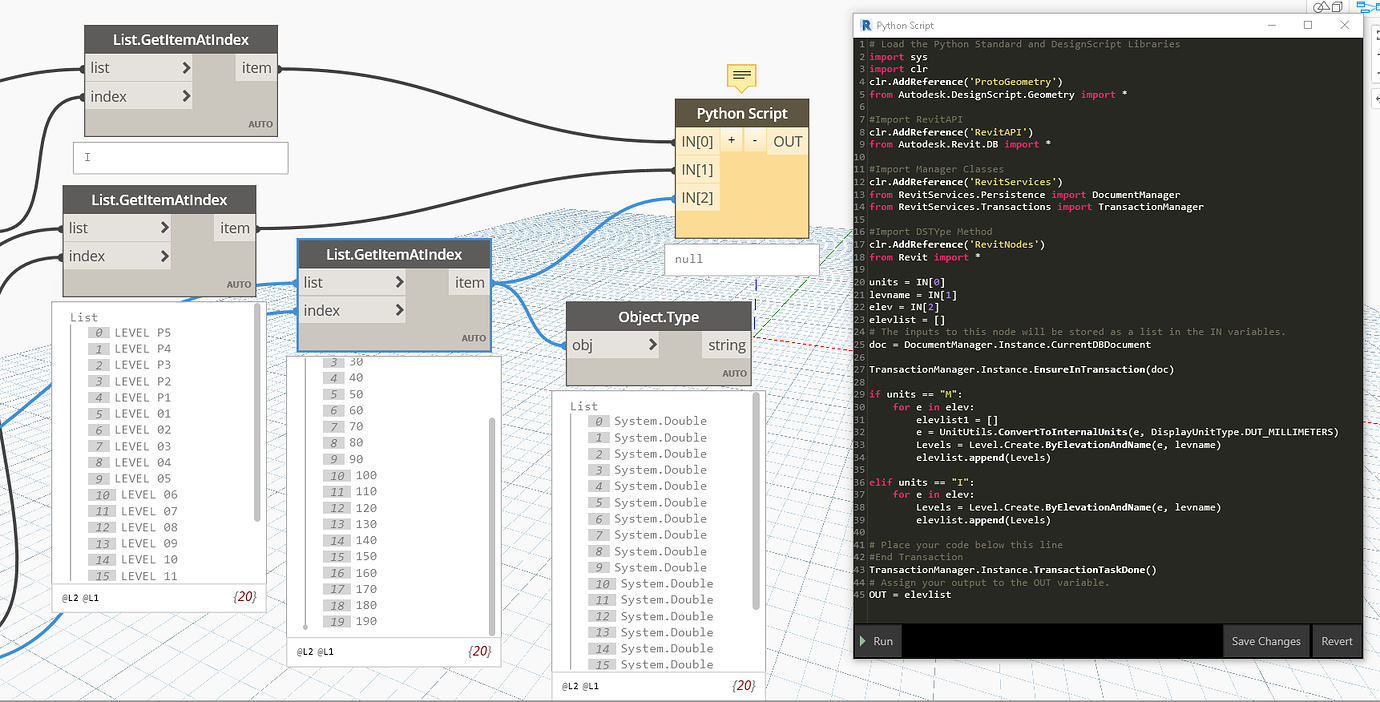
Task: Click the scrollbar in the System.Double preview
Action: (754, 500)
